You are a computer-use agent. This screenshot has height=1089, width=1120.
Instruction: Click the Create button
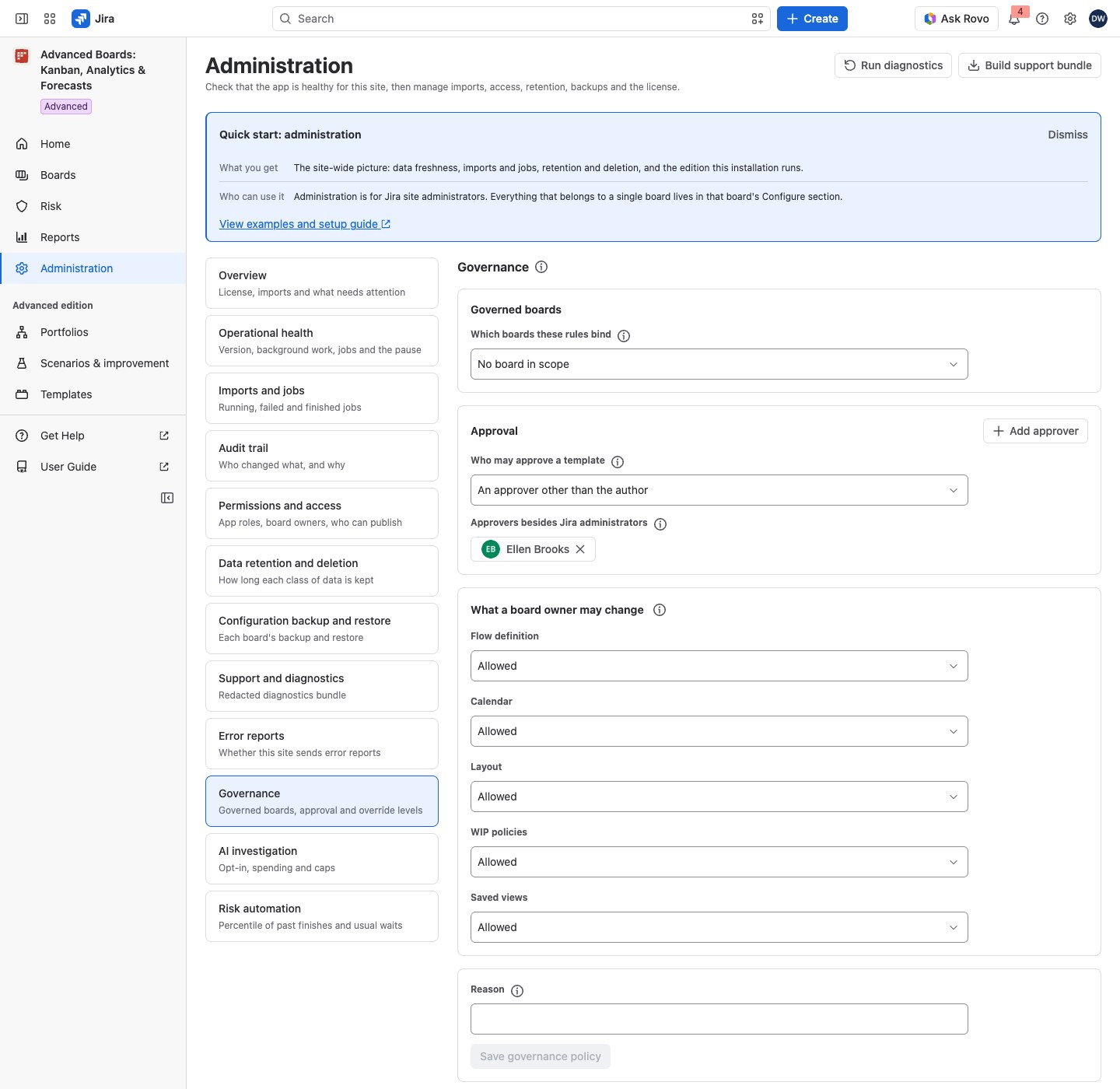pos(812,19)
